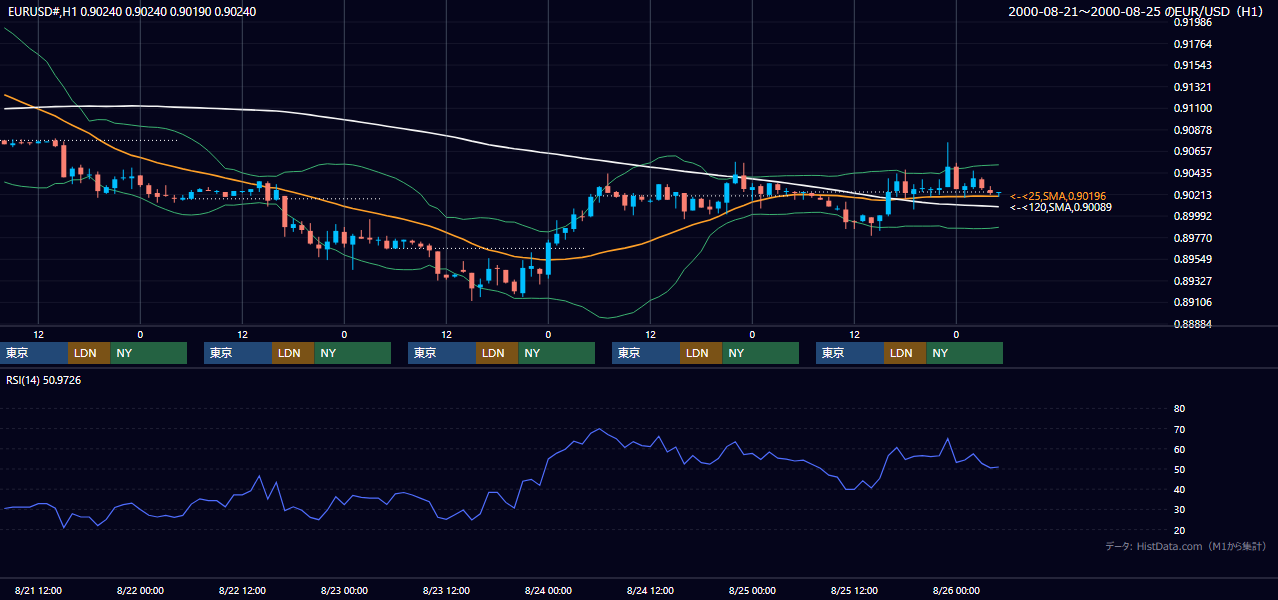Select the 8/26 00:00 time label

(957, 591)
